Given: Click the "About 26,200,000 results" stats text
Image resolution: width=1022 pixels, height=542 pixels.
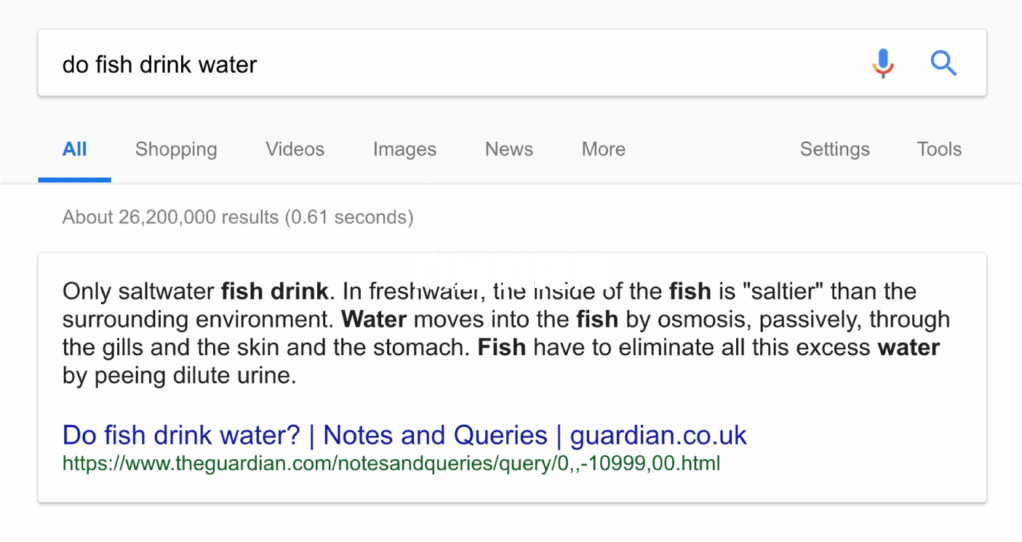Looking at the screenshot, I should pos(238,217).
